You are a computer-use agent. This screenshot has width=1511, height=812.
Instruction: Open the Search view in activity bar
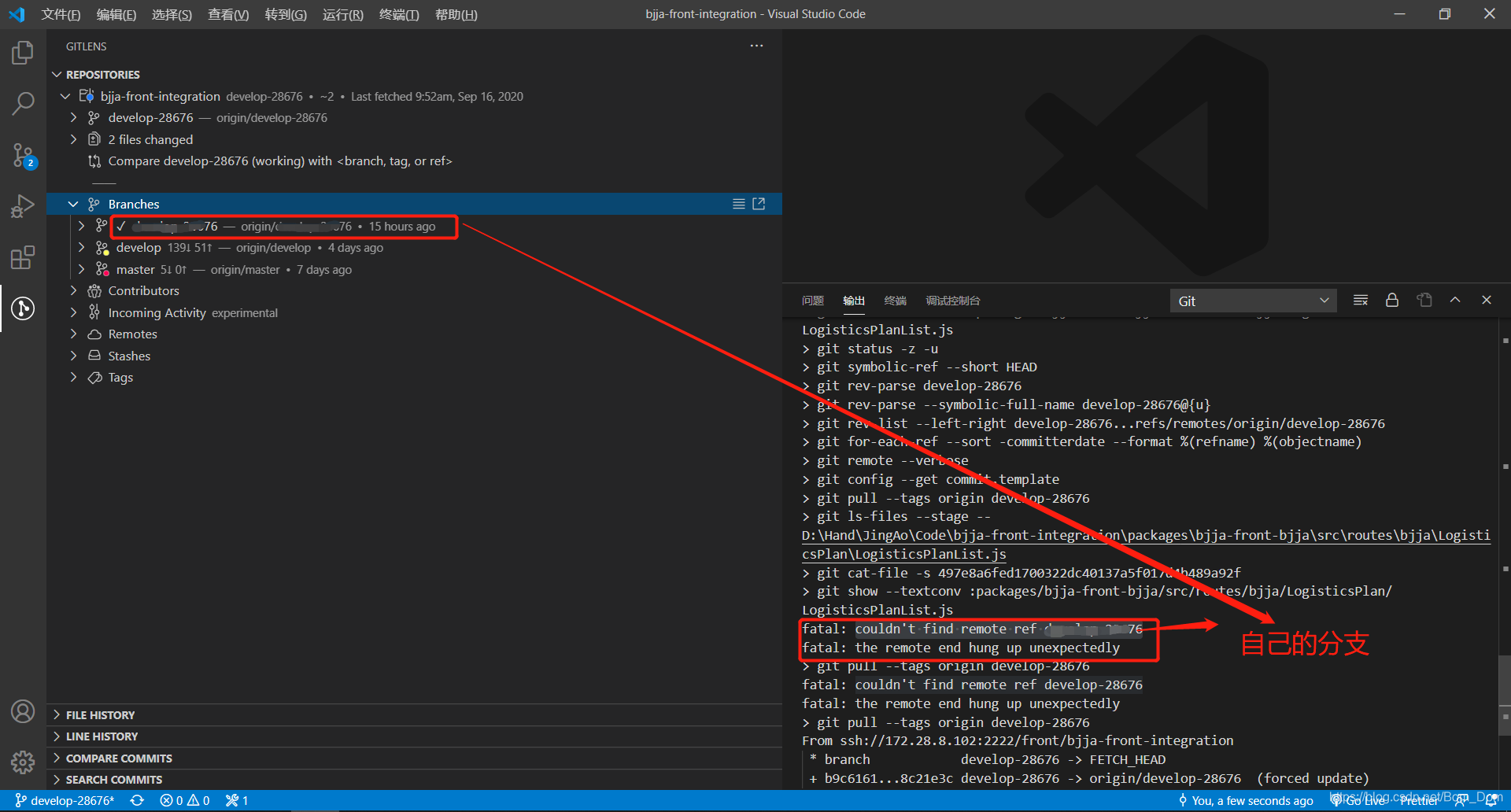click(23, 103)
